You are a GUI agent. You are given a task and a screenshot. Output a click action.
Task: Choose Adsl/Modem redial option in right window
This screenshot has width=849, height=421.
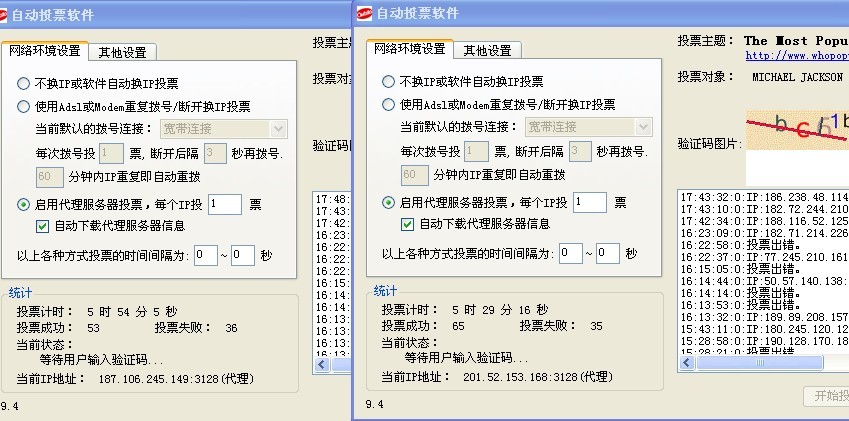pyautogui.click(x=388, y=104)
